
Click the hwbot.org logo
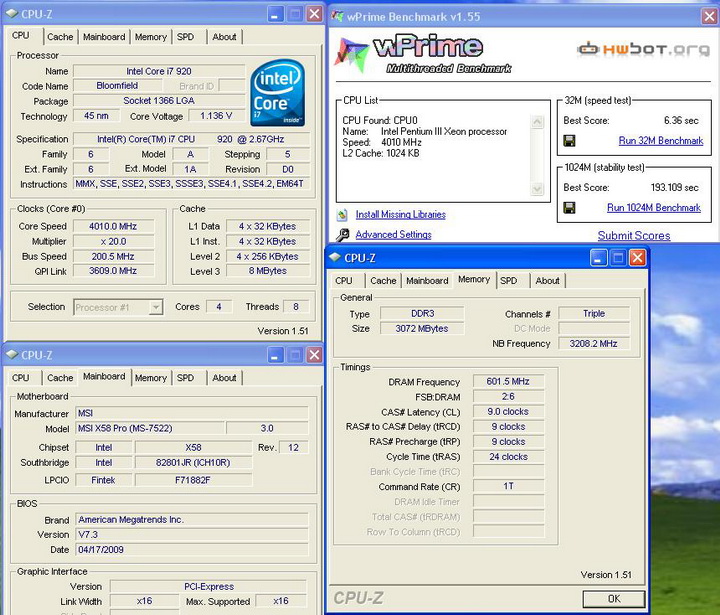(x=643, y=49)
